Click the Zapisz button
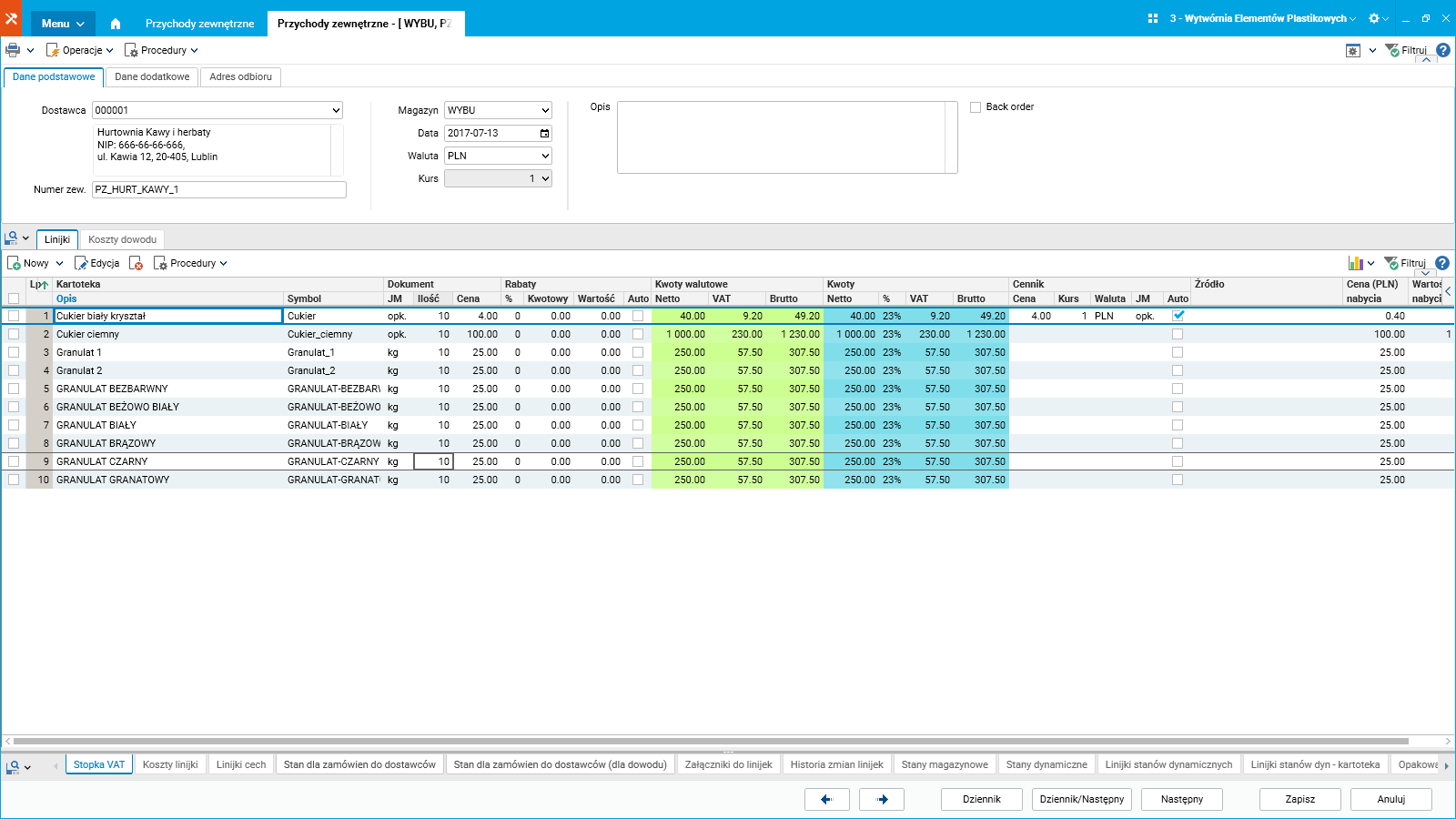 (x=1300, y=799)
